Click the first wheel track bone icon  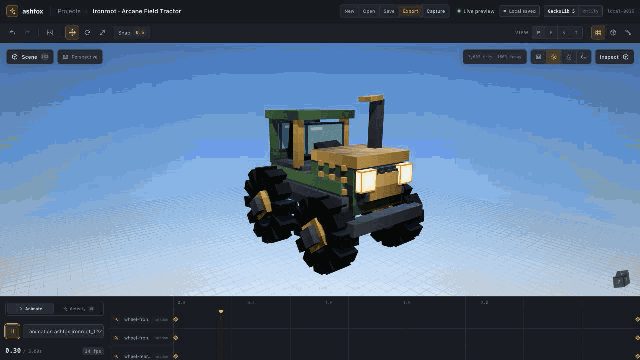pyautogui.click(x=116, y=319)
